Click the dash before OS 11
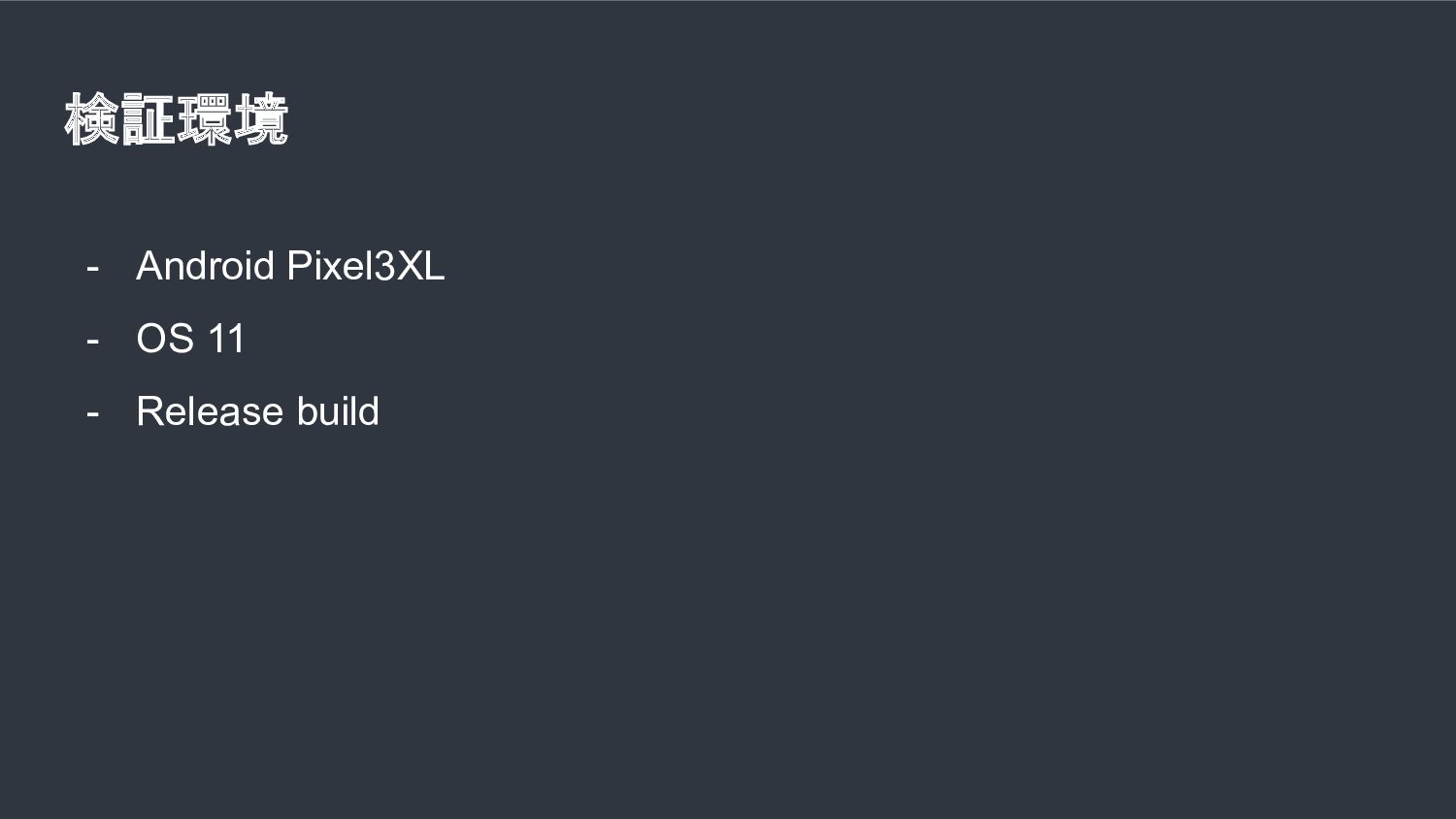Image resolution: width=1456 pixels, height=819 pixels. pyautogui.click(x=92, y=341)
